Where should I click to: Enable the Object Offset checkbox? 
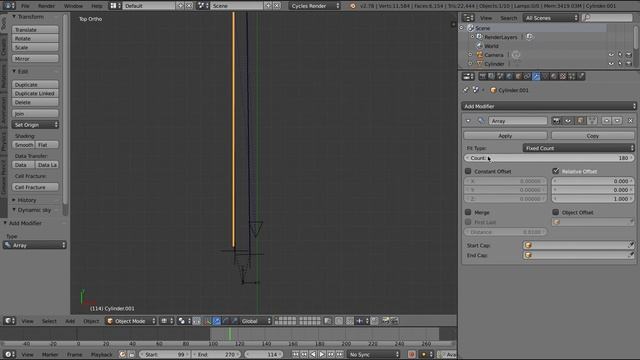(x=556, y=212)
